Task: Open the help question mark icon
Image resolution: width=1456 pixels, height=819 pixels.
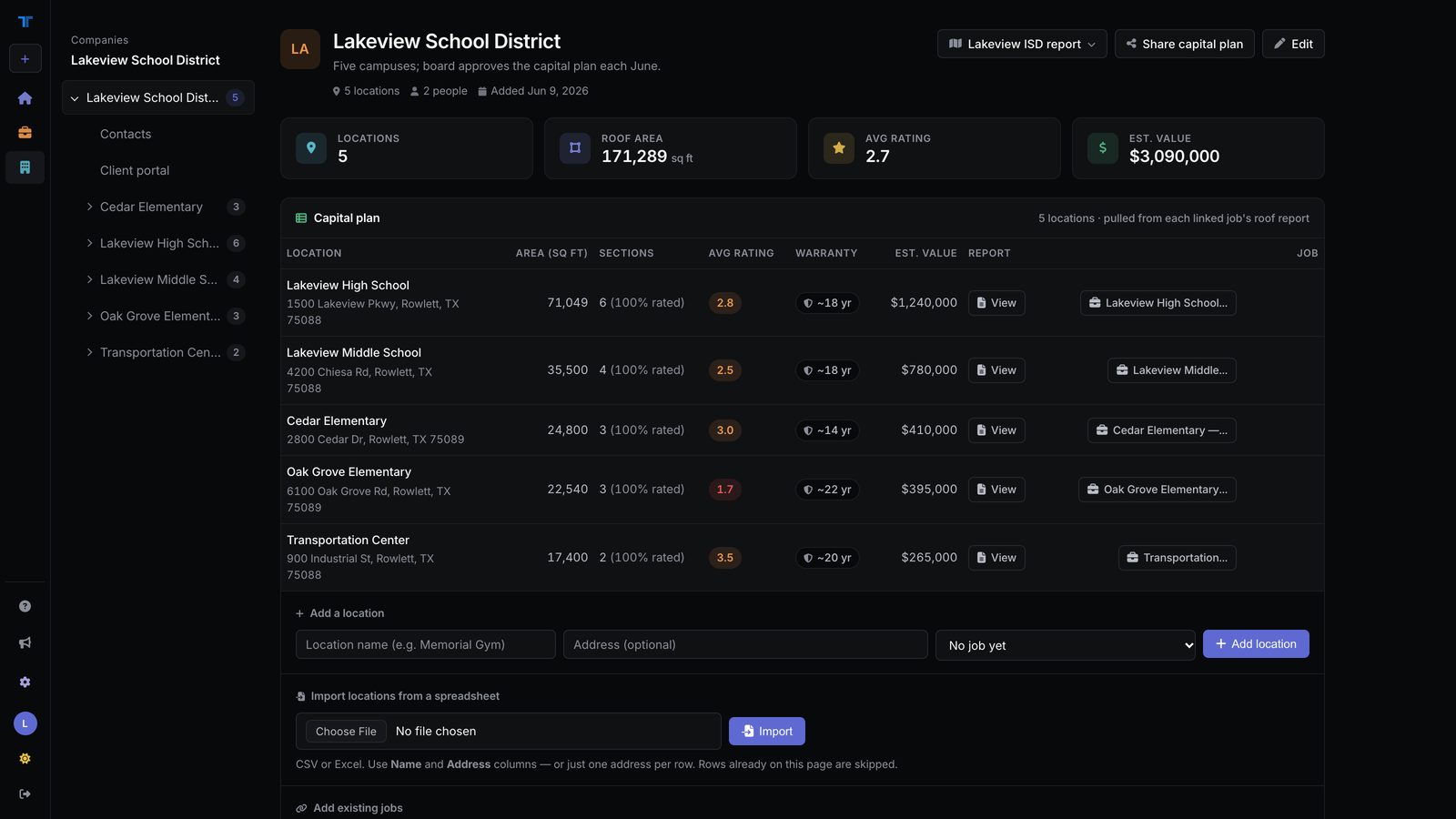Action: pyautogui.click(x=25, y=606)
